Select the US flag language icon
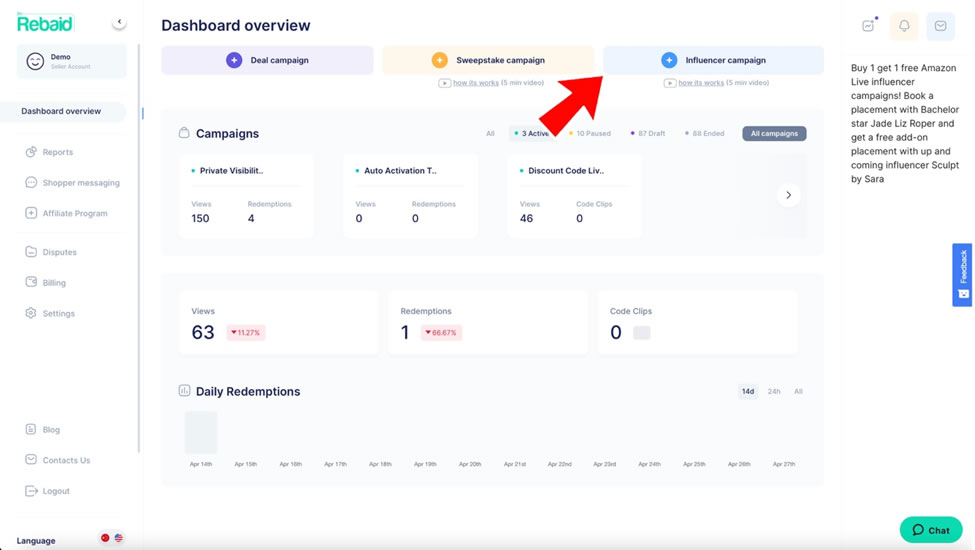 (119, 538)
